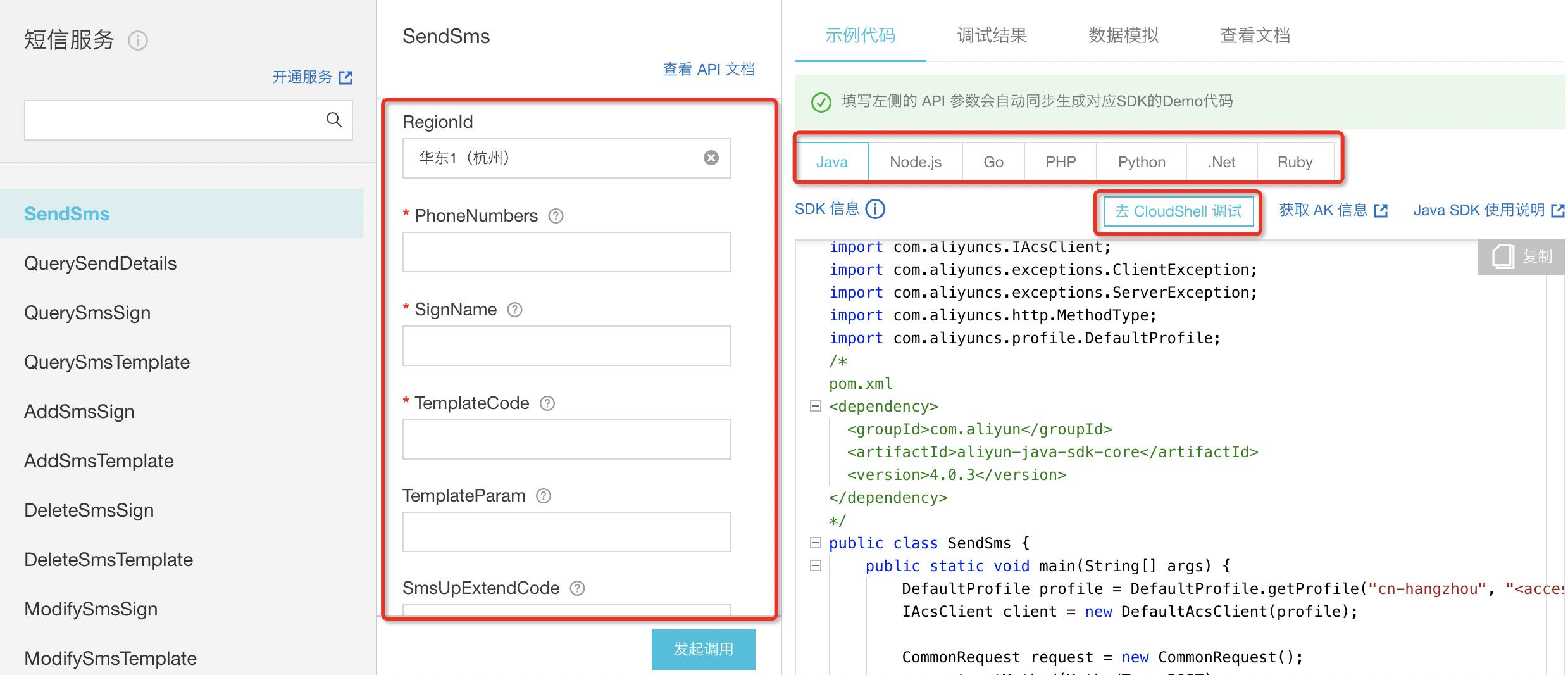The image size is (1568, 675).
Task: Click into the PhoneNumbers input field
Action: point(566,252)
